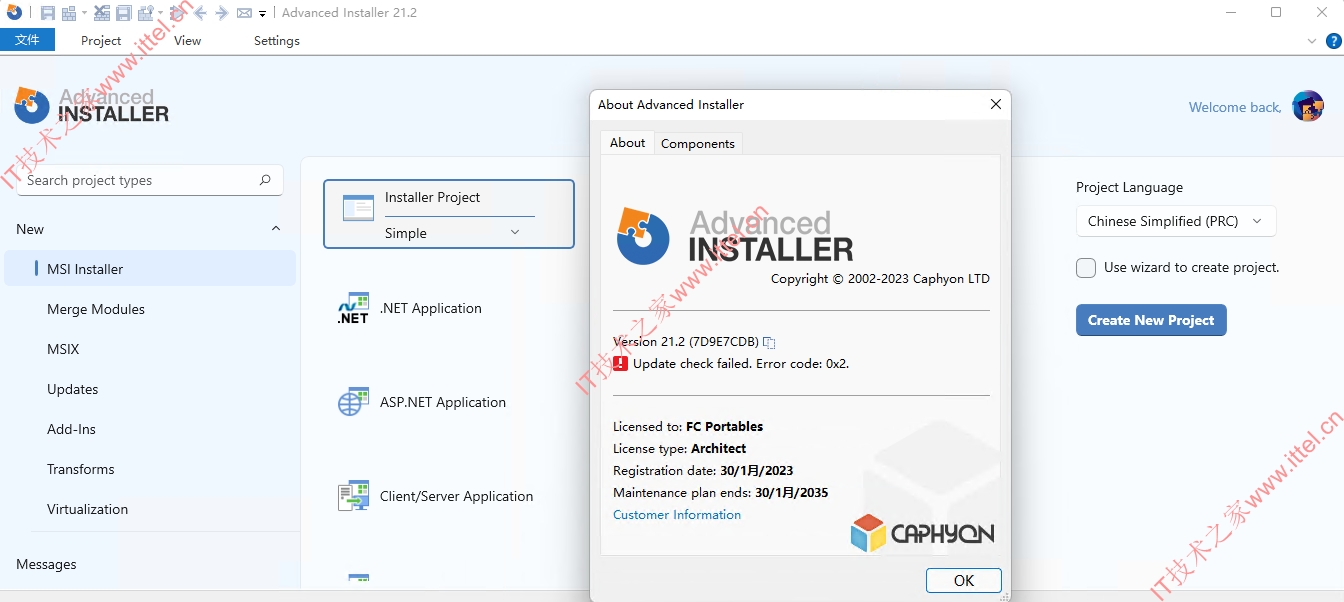Screen dimensions: 1344x602
Task: Open the Project ribbon tab
Action: (x=101, y=41)
